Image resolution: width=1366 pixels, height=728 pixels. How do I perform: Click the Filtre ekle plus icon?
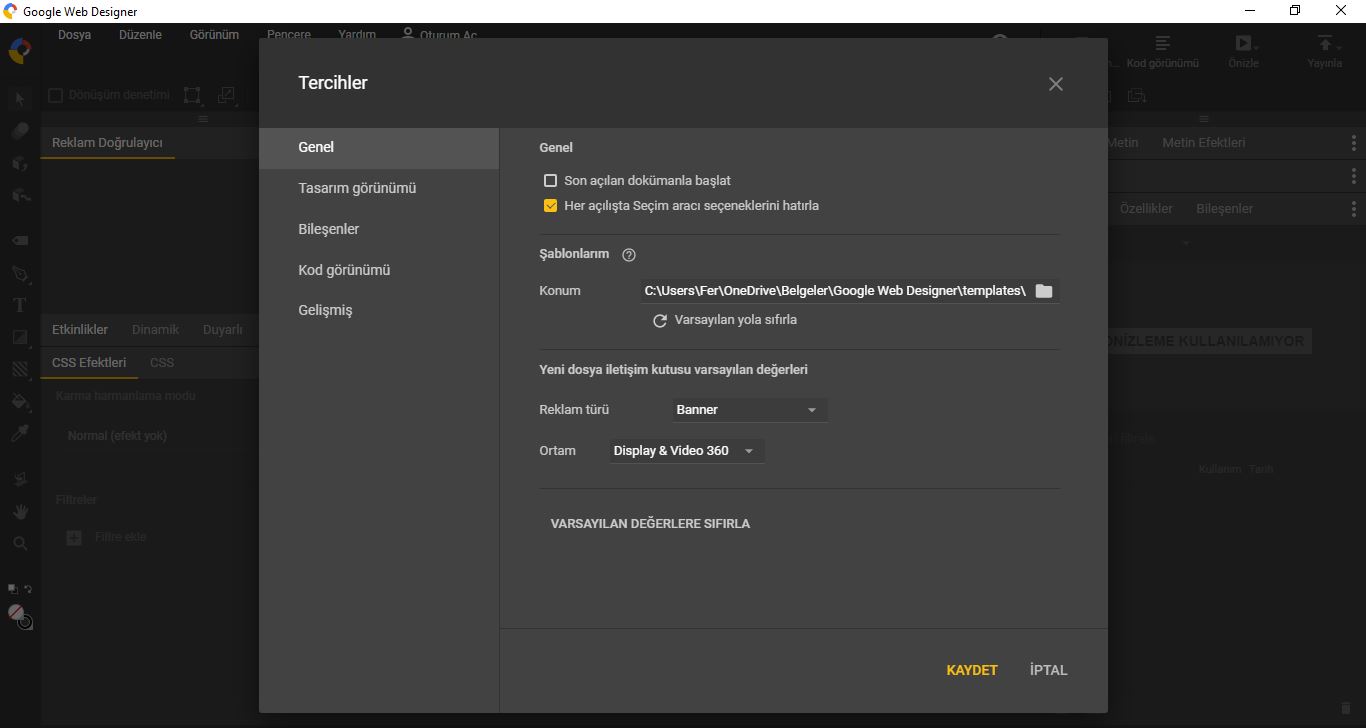coord(74,538)
